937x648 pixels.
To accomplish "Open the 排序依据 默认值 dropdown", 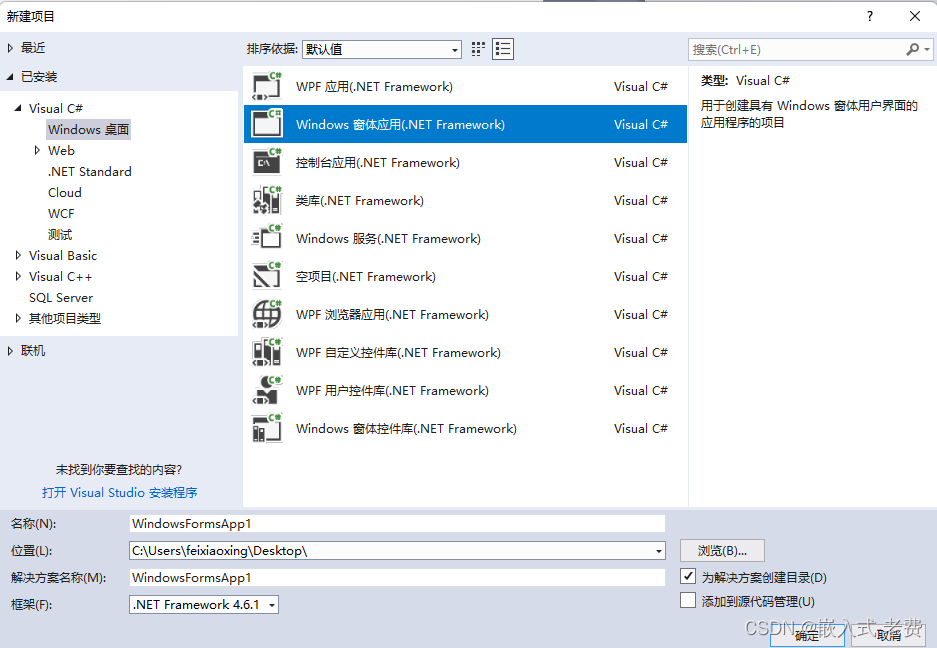I will (x=455, y=48).
